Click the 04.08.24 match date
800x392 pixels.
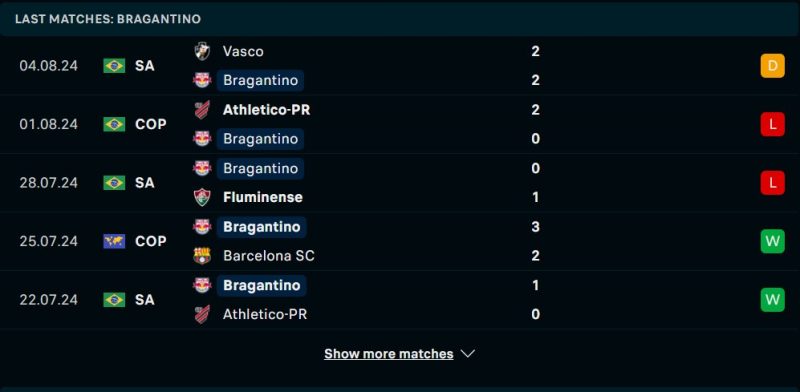click(x=48, y=66)
